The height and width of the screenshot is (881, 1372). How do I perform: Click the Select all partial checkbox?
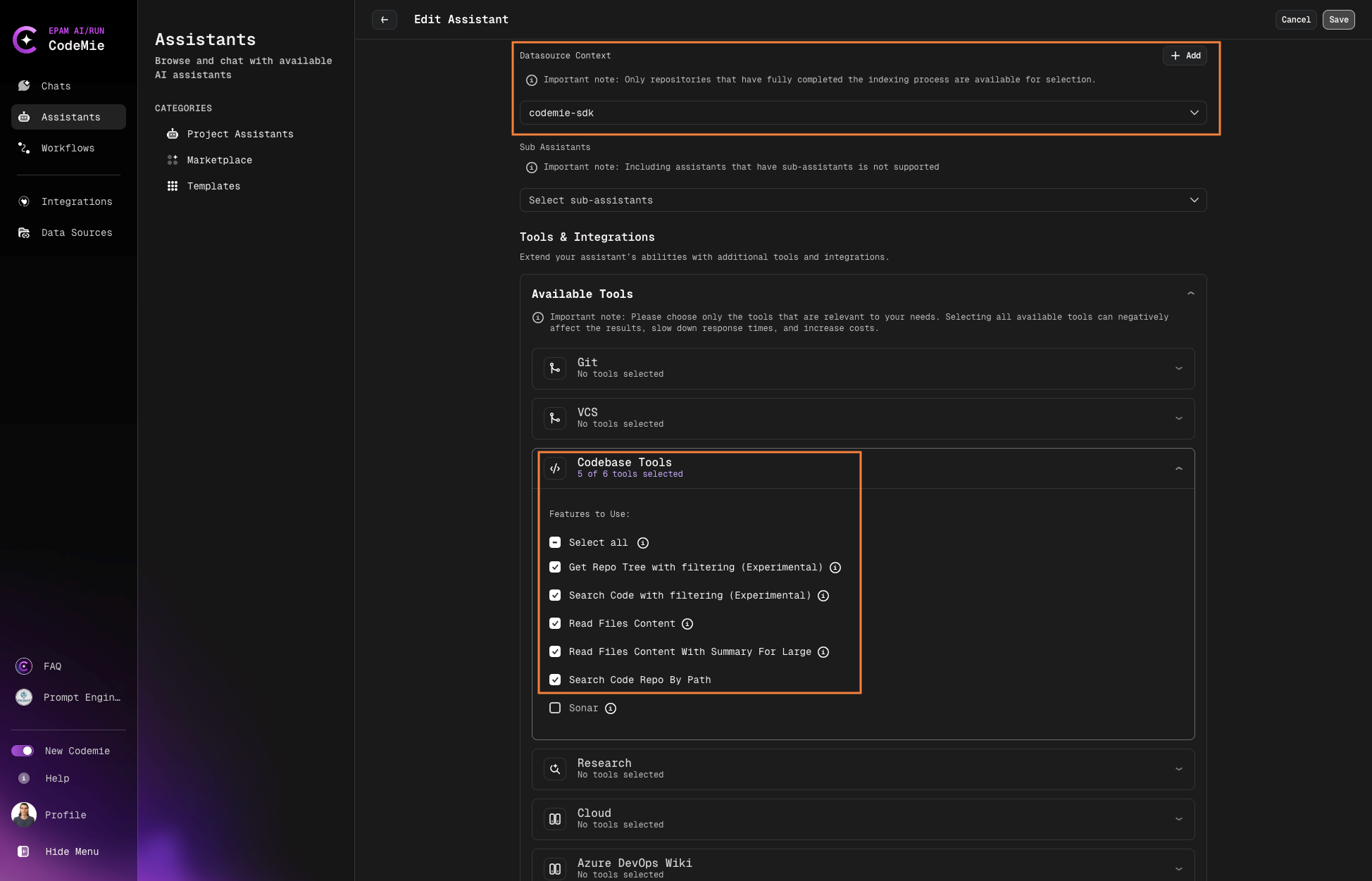(x=555, y=542)
